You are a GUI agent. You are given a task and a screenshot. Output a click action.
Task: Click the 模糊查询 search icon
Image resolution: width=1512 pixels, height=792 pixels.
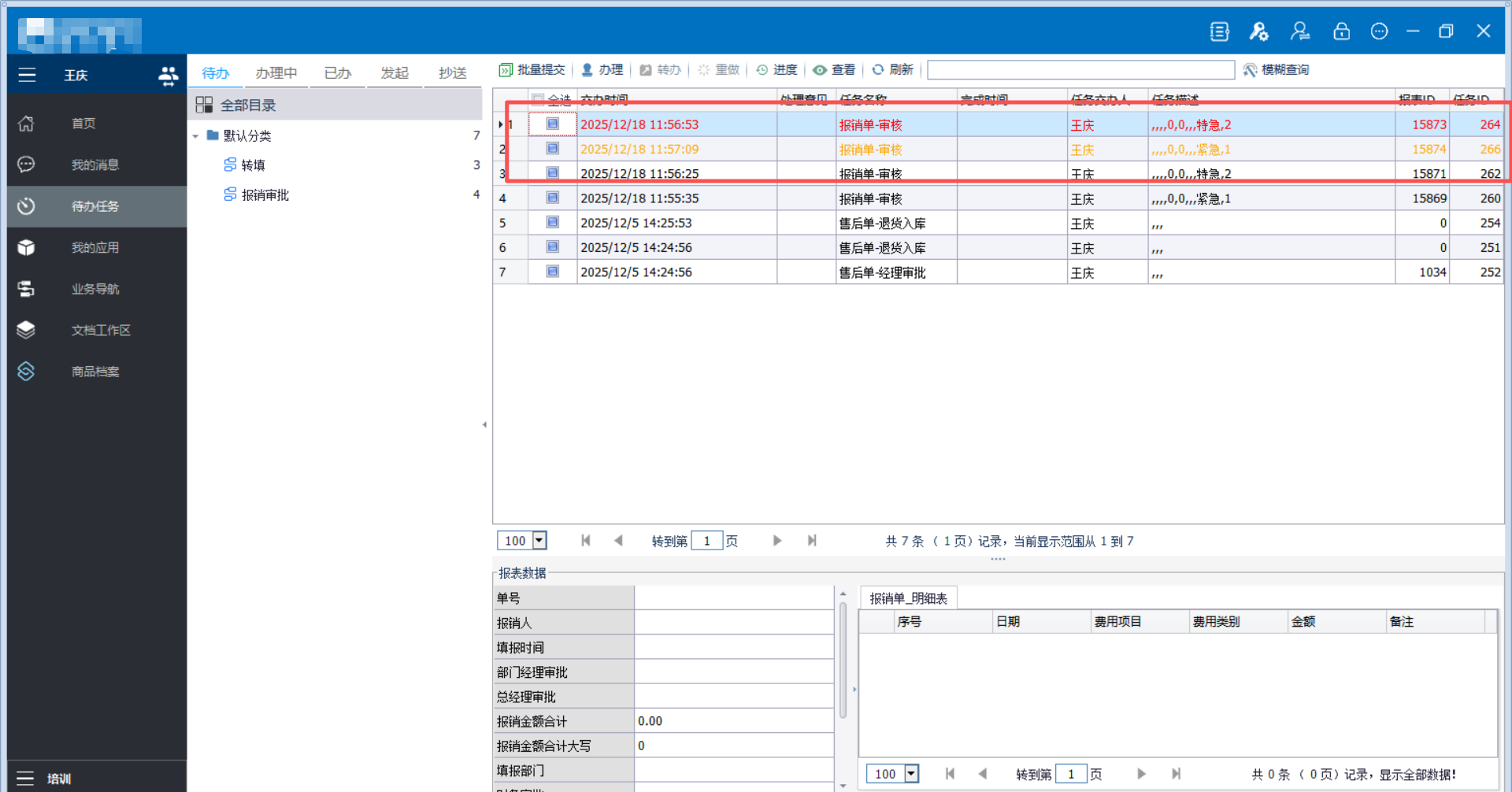(1250, 70)
